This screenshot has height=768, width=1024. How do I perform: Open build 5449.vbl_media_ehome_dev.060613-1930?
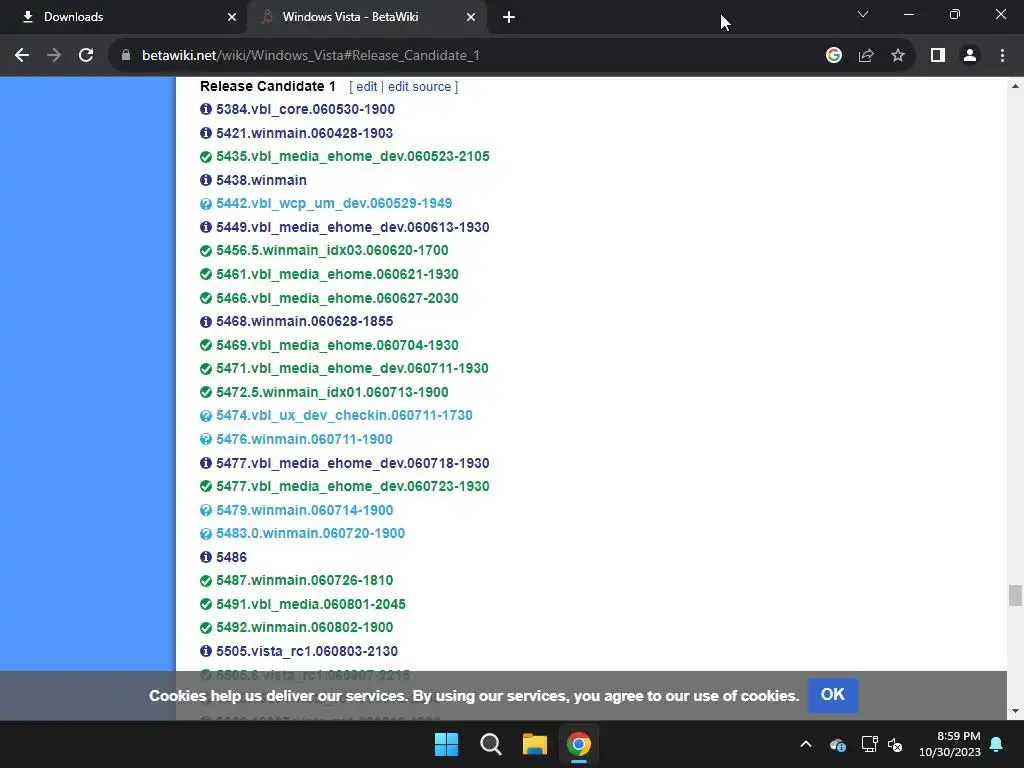point(353,227)
